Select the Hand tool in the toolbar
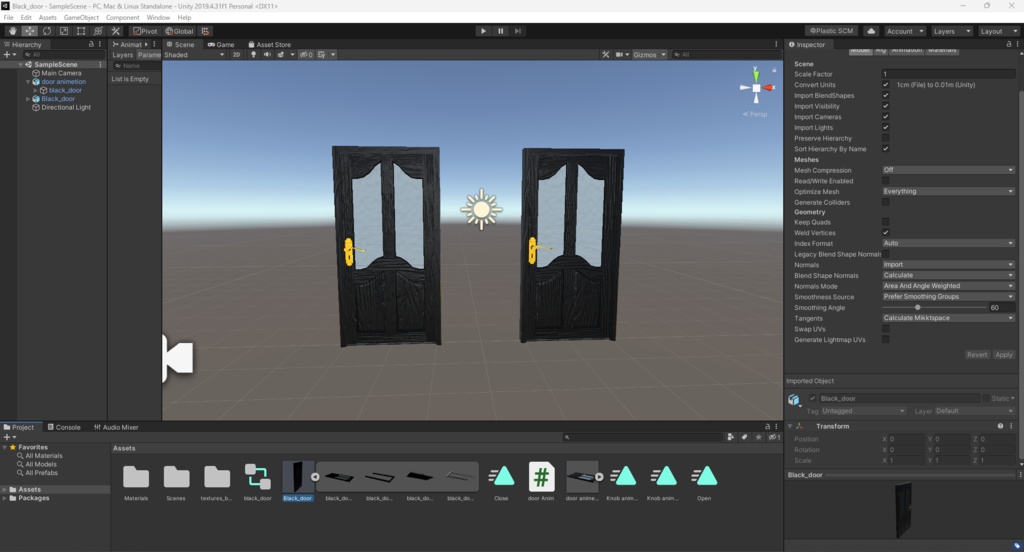This screenshot has height=552, width=1024. click(x=12, y=31)
